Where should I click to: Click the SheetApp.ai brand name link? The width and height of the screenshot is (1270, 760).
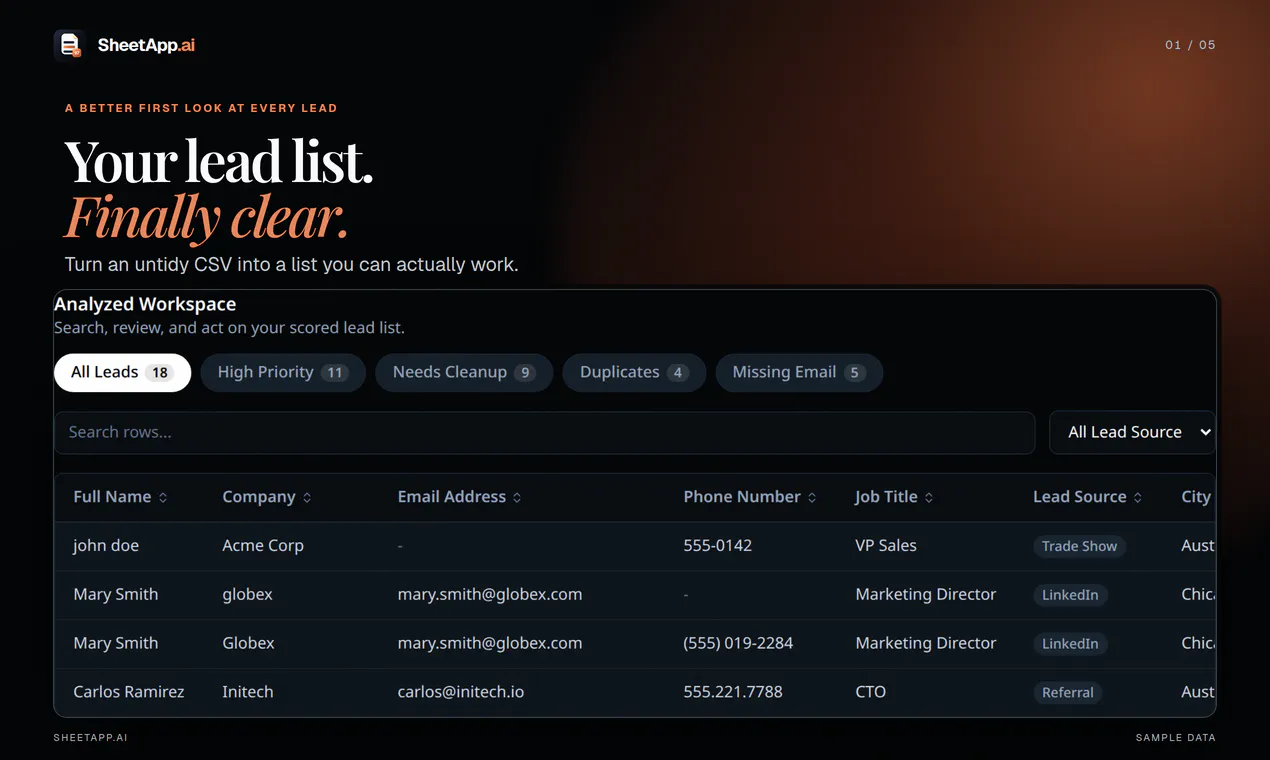pos(146,45)
